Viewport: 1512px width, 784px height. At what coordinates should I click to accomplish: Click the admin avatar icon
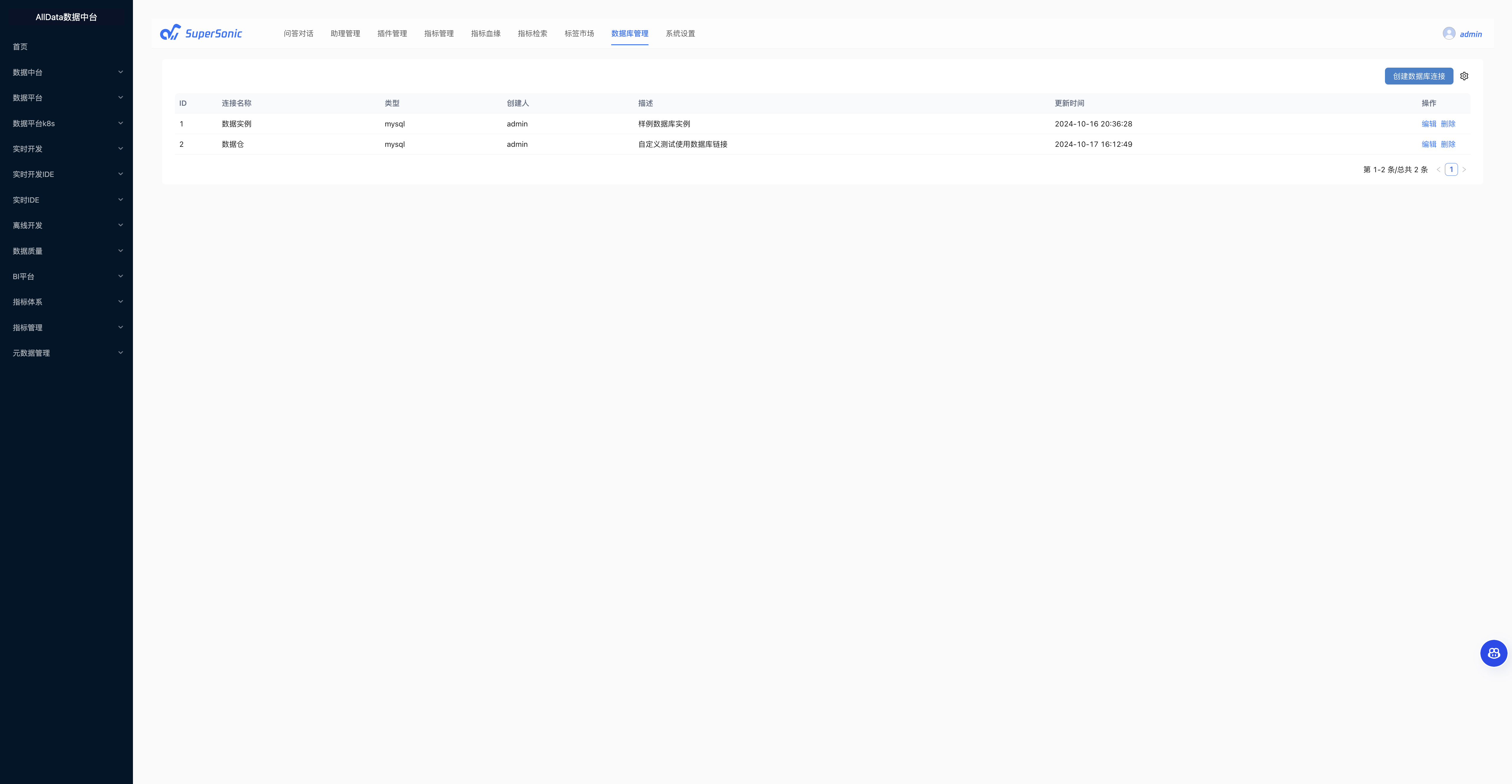pyautogui.click(x=1448, y=33)
